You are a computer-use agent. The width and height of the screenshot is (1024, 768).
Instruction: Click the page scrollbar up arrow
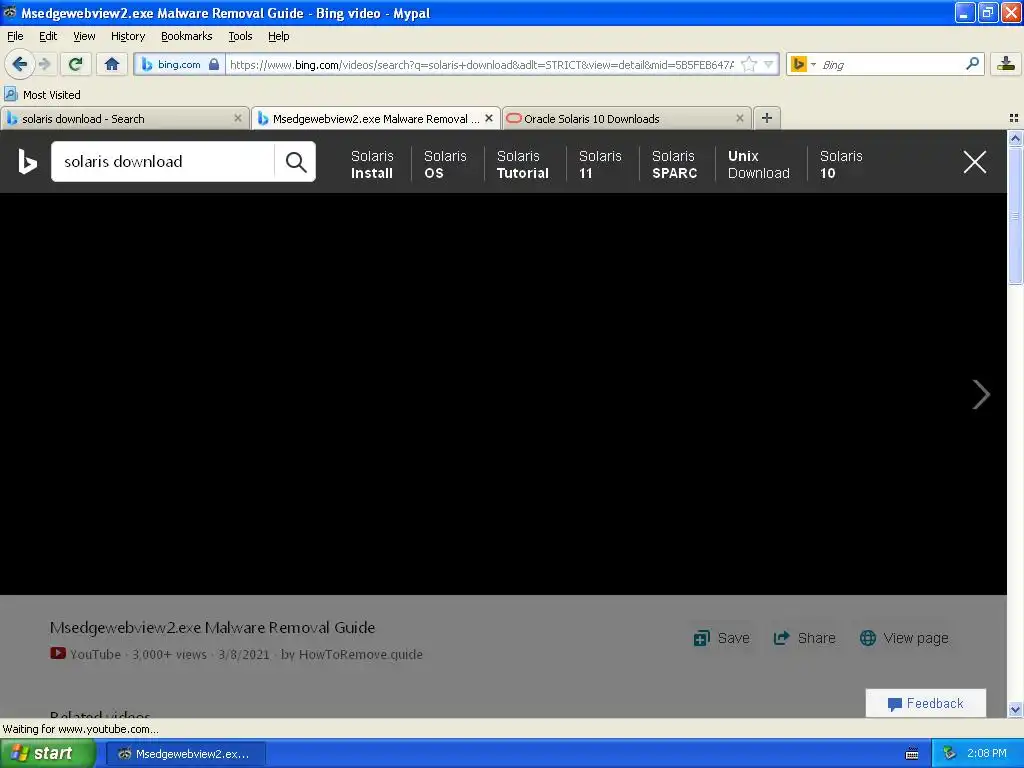click(x=1015, y=138)
